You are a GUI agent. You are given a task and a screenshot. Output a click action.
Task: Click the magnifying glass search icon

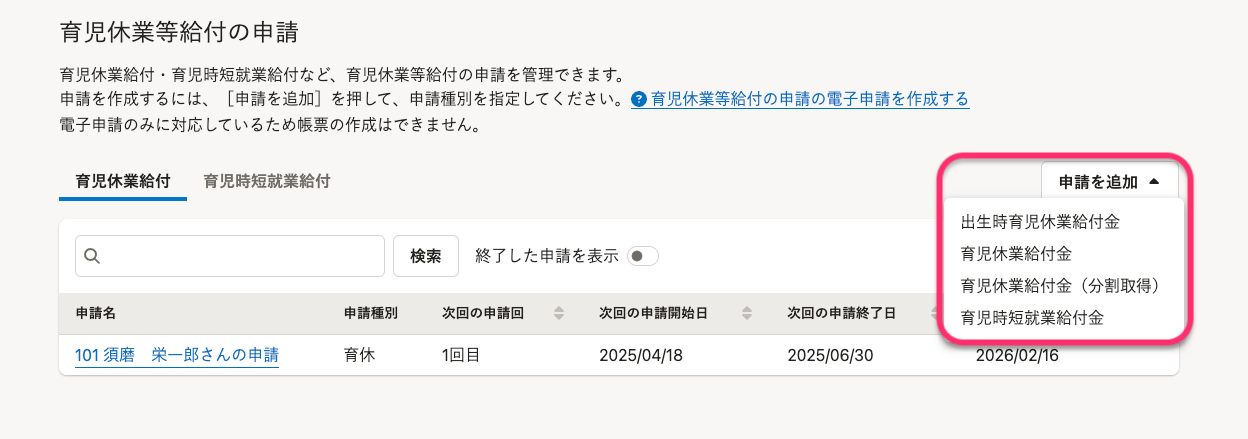coord(92,256)
